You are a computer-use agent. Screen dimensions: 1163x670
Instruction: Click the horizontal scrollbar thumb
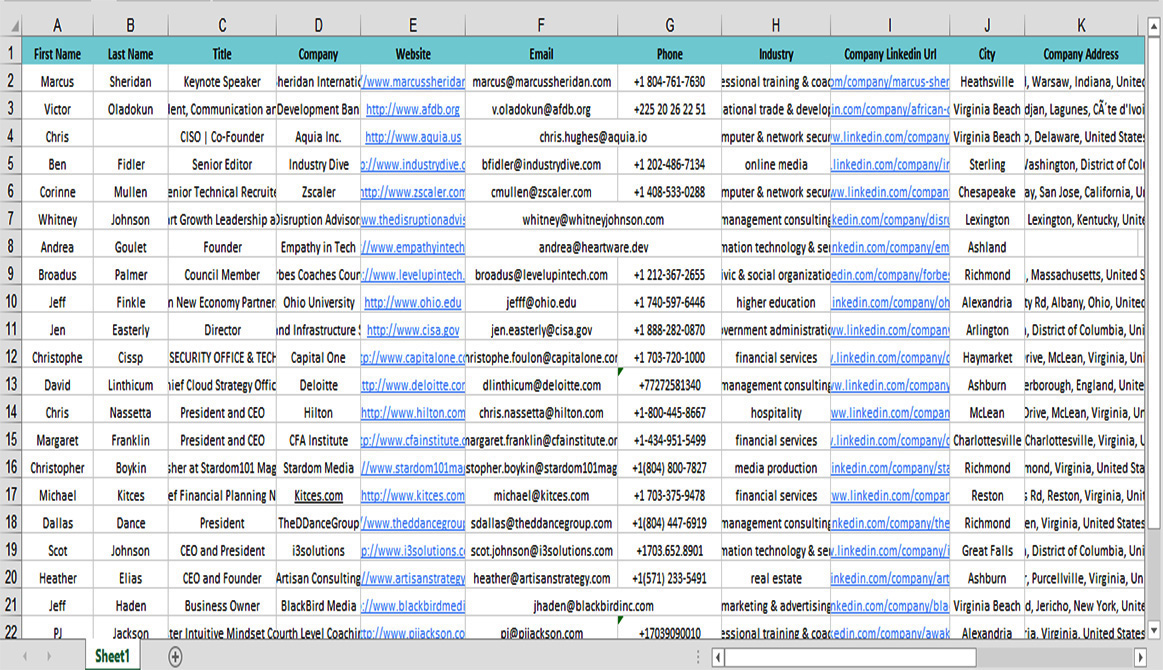coord(850,657)
